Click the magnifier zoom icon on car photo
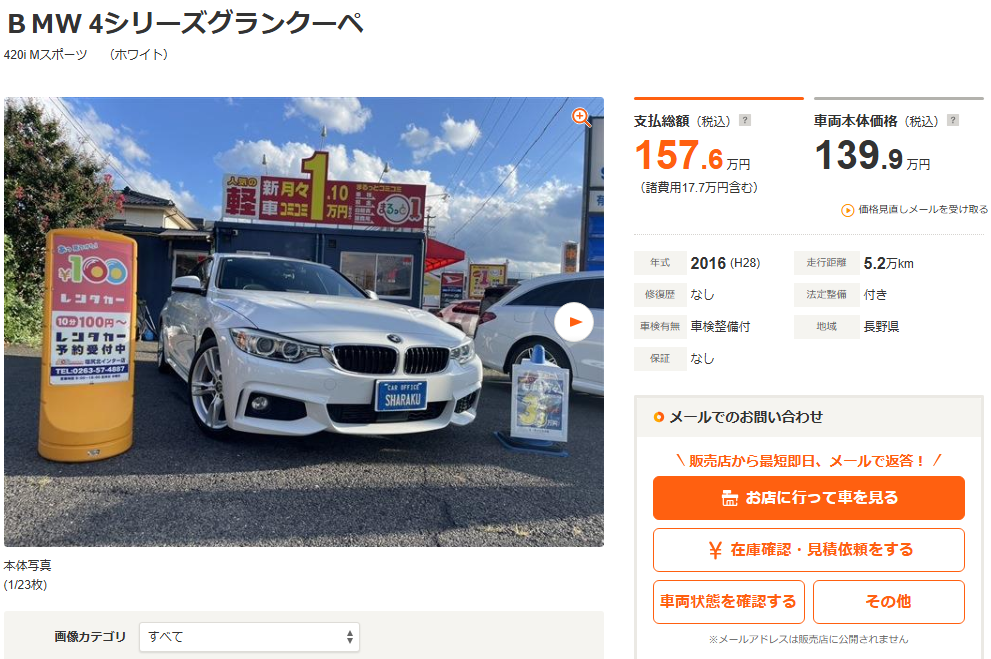Image resolution: width=991 pixels, height=659 pixels. coord(581,117)
